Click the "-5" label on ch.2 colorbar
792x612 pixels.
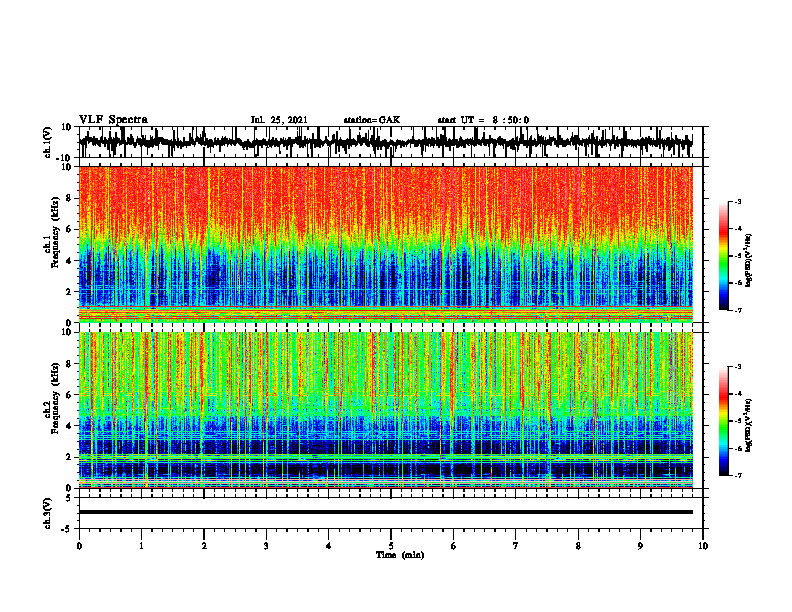click(738, 421)
